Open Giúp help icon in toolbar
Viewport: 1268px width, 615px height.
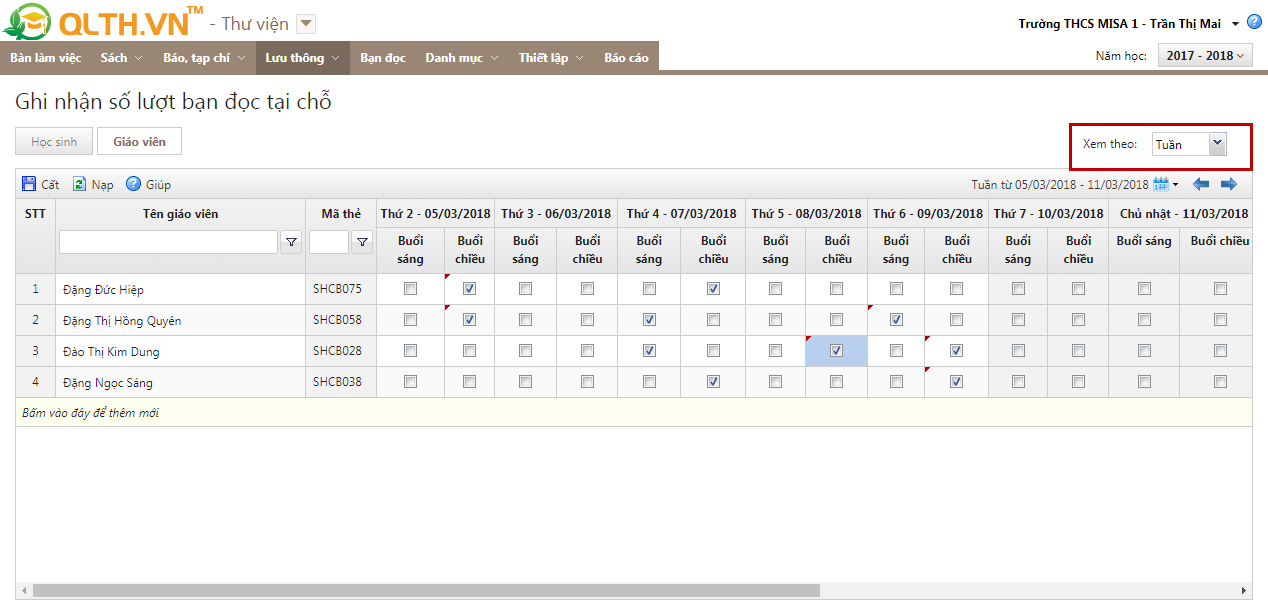[133, 184]
